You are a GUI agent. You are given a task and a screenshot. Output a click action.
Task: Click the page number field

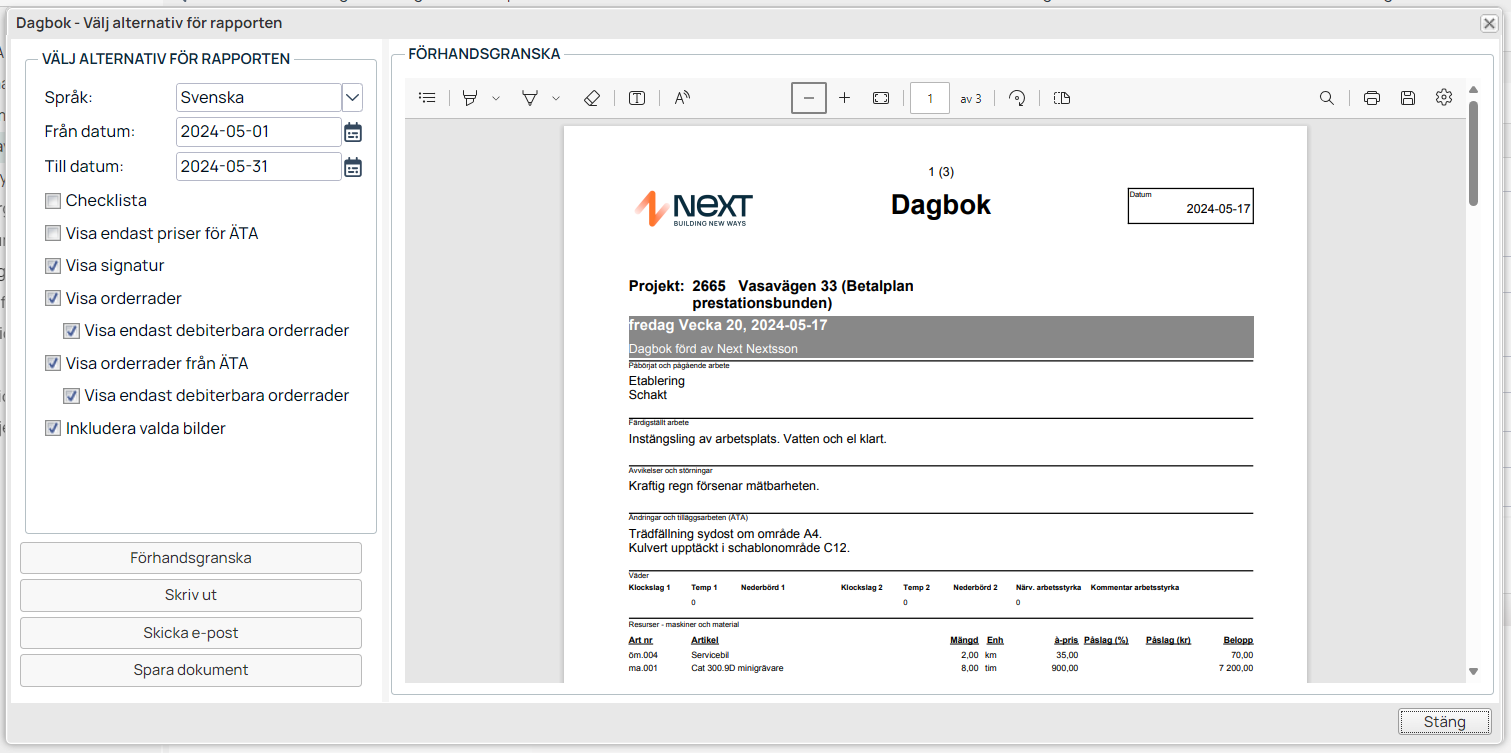pos(930,98)
